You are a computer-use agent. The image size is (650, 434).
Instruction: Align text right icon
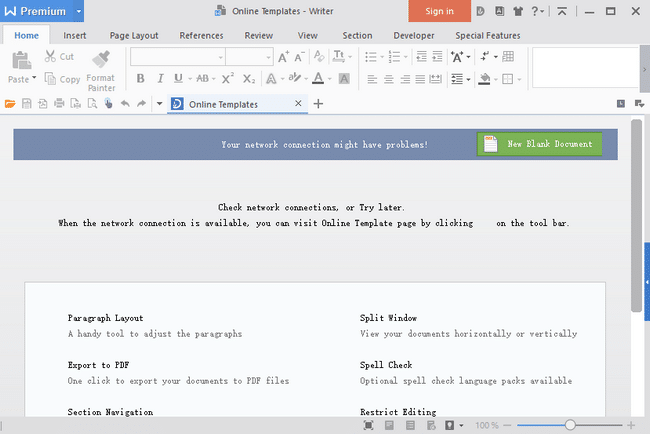(405, 79)
